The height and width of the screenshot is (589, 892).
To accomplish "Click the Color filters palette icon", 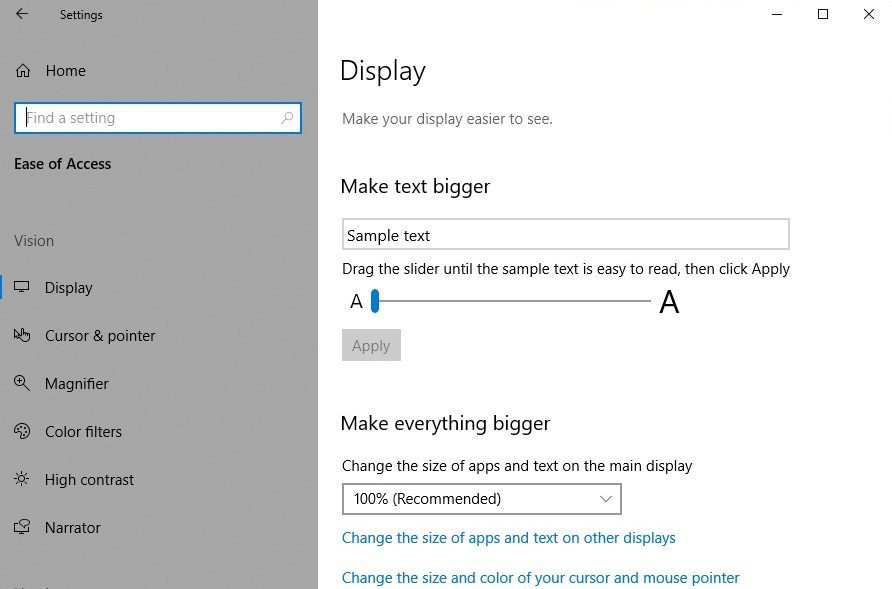I will click(x=22, y=431).
